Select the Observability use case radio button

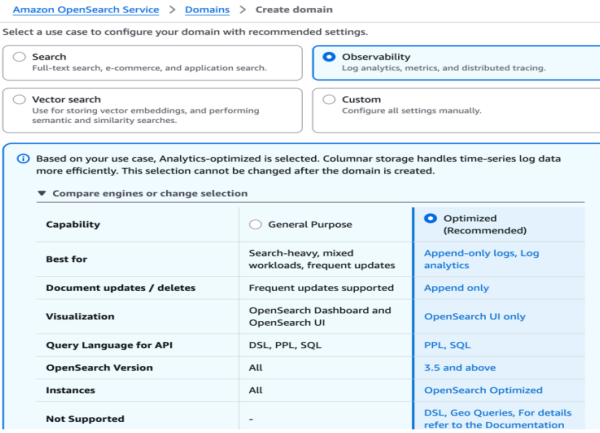click(329, 57)
